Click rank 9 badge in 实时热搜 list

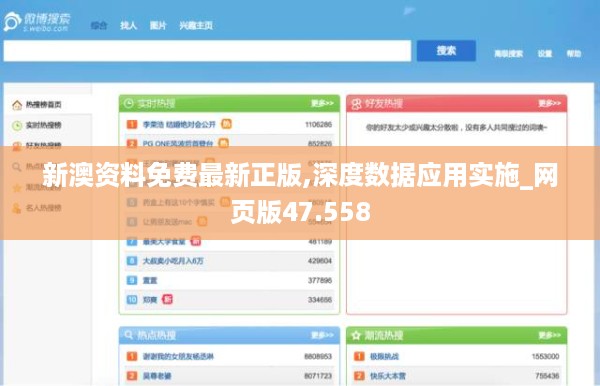click(x=132, y=280)
